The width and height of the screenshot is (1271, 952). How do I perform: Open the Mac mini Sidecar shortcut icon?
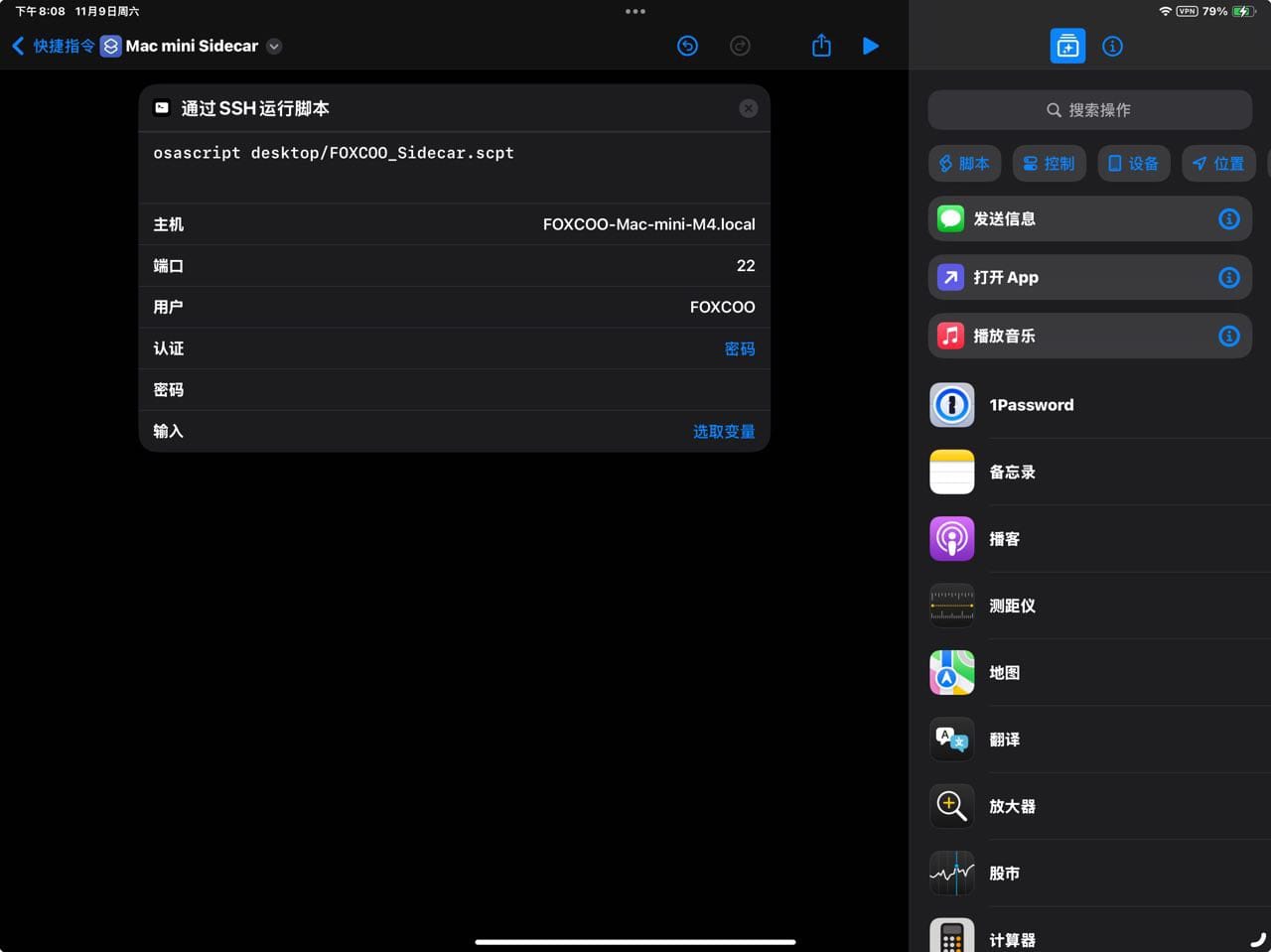(x=110, y=46)
